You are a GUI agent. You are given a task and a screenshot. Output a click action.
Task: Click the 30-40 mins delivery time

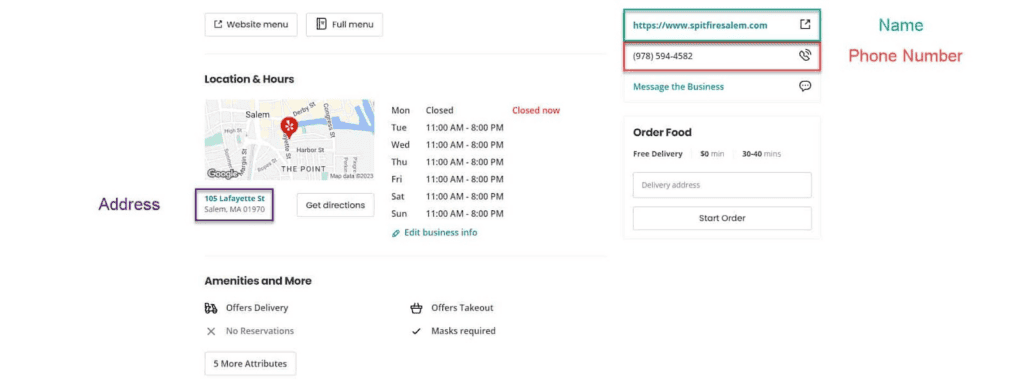click(x=761, y=154)
